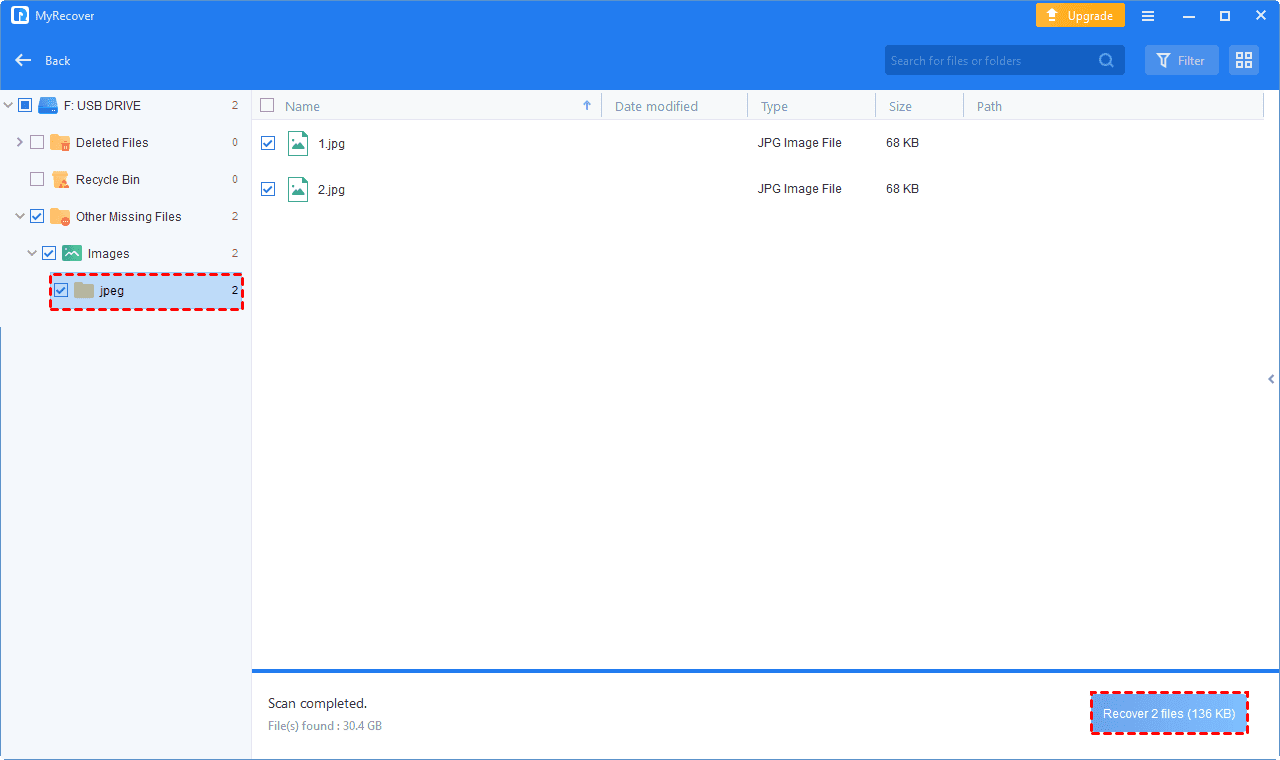Sort by the Name column header
This screenshot has width=1280, height=760.
pyautogui.click(x=302, y=106)
